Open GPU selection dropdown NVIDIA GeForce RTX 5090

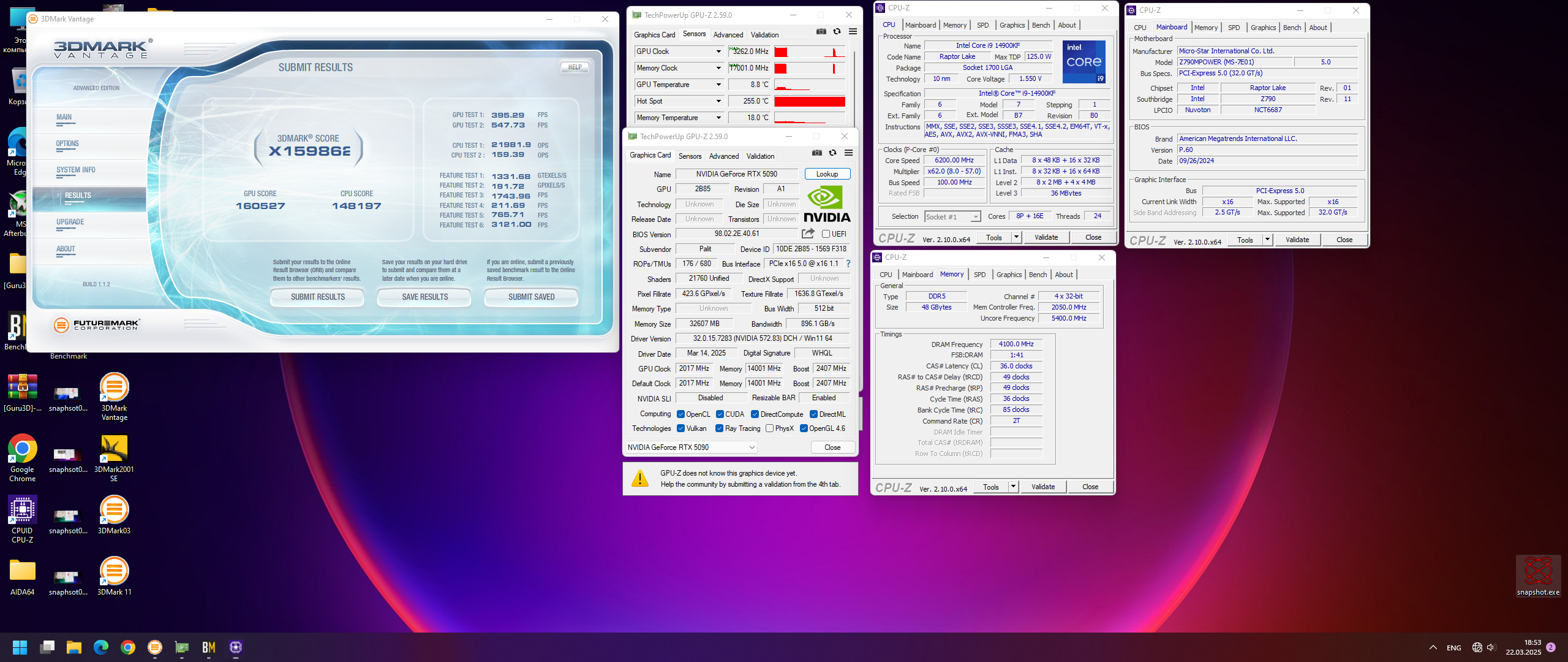point(692,447)
